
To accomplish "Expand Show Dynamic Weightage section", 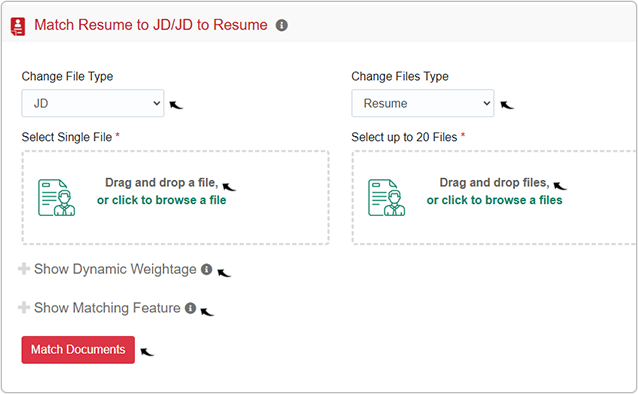I will coord(115,269).
